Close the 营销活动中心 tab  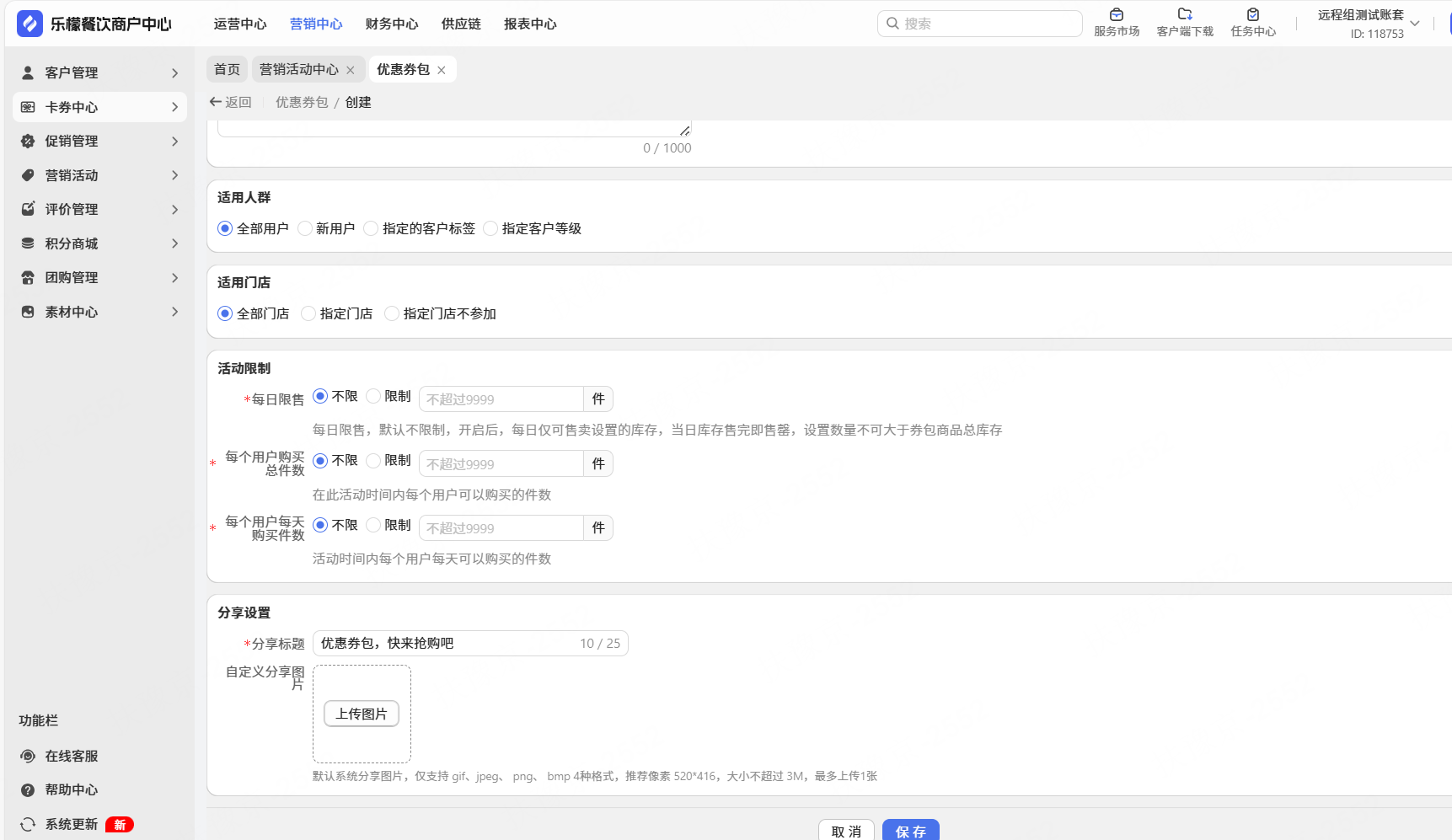pos(351,70)
